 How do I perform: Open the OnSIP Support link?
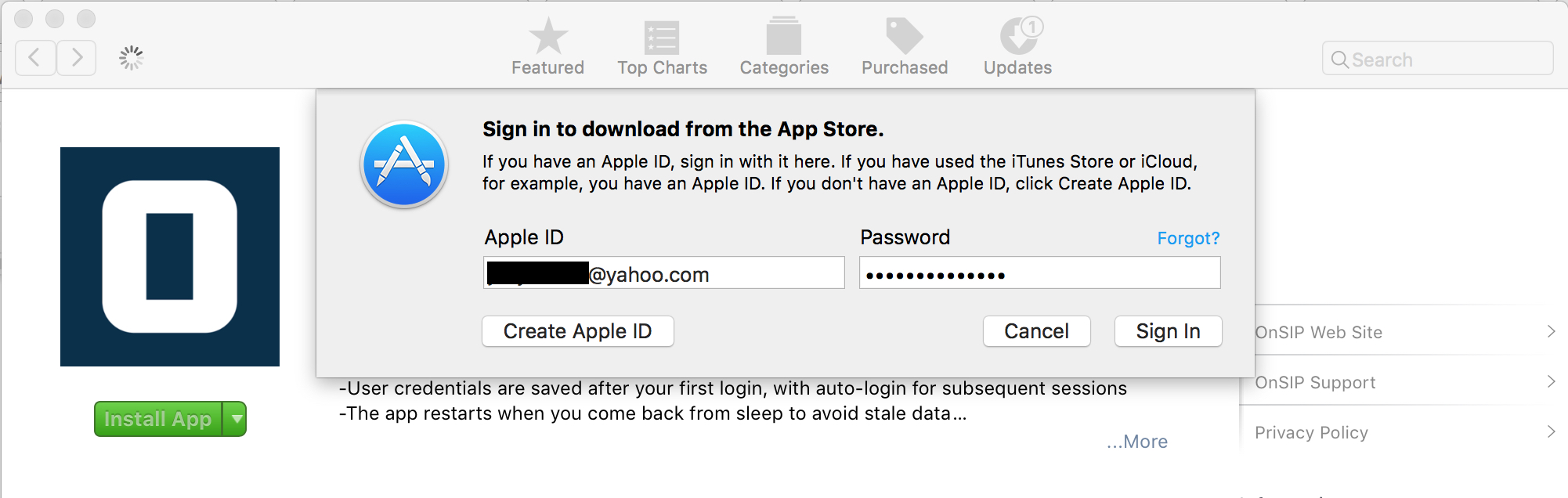coord(1315,382)
